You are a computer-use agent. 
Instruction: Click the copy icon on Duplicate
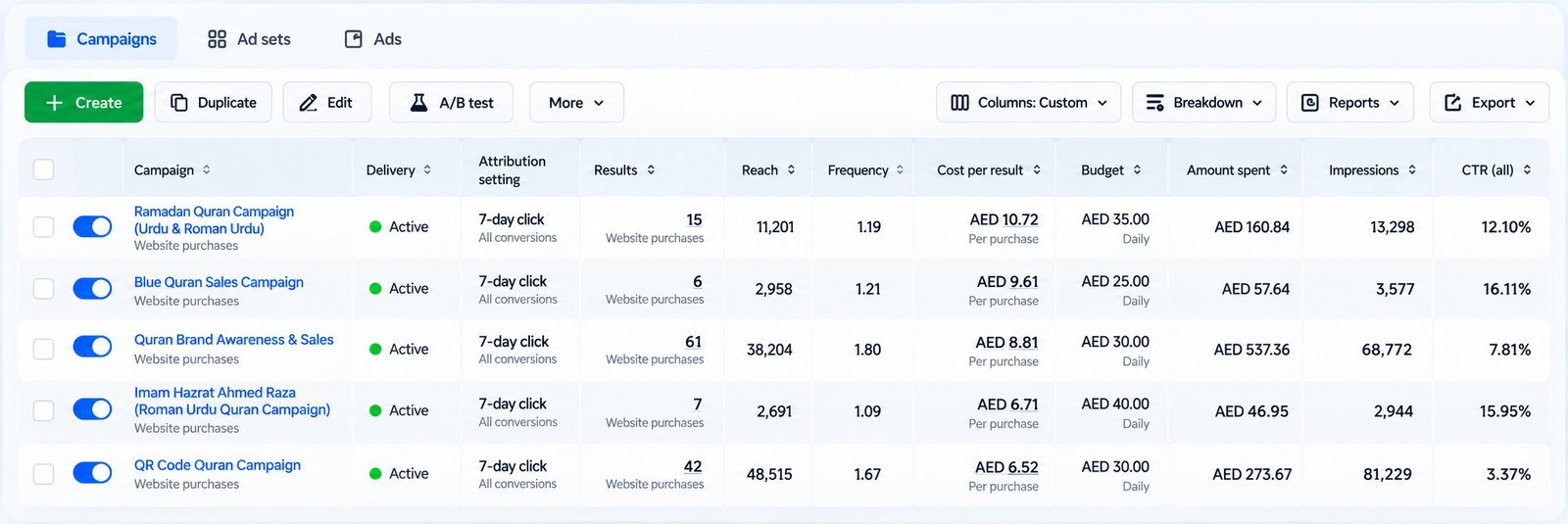[178, 103]
